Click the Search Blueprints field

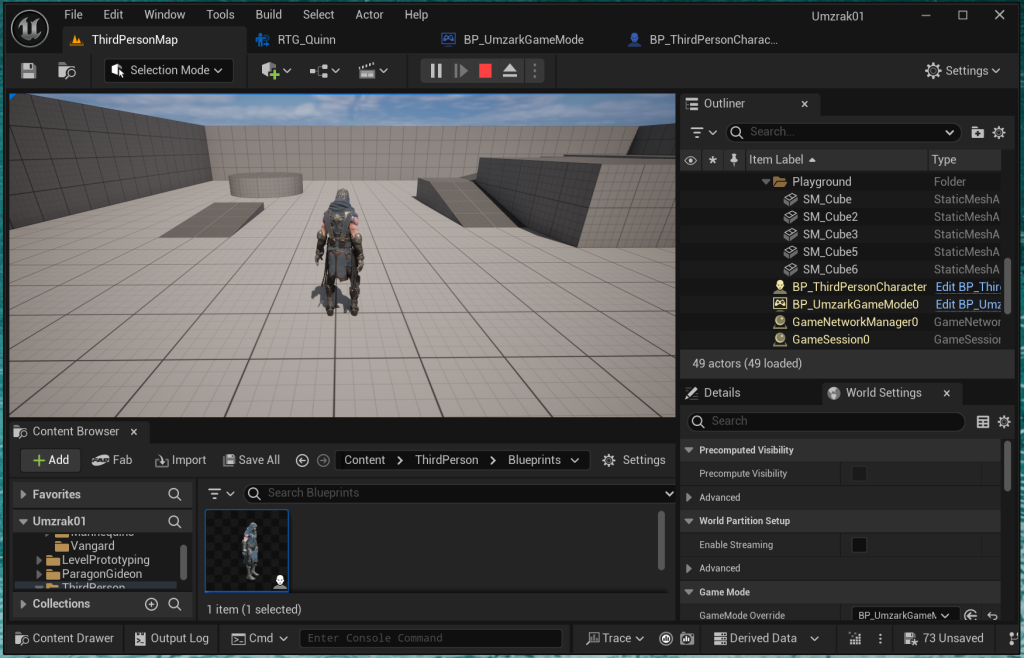[460, 494]
